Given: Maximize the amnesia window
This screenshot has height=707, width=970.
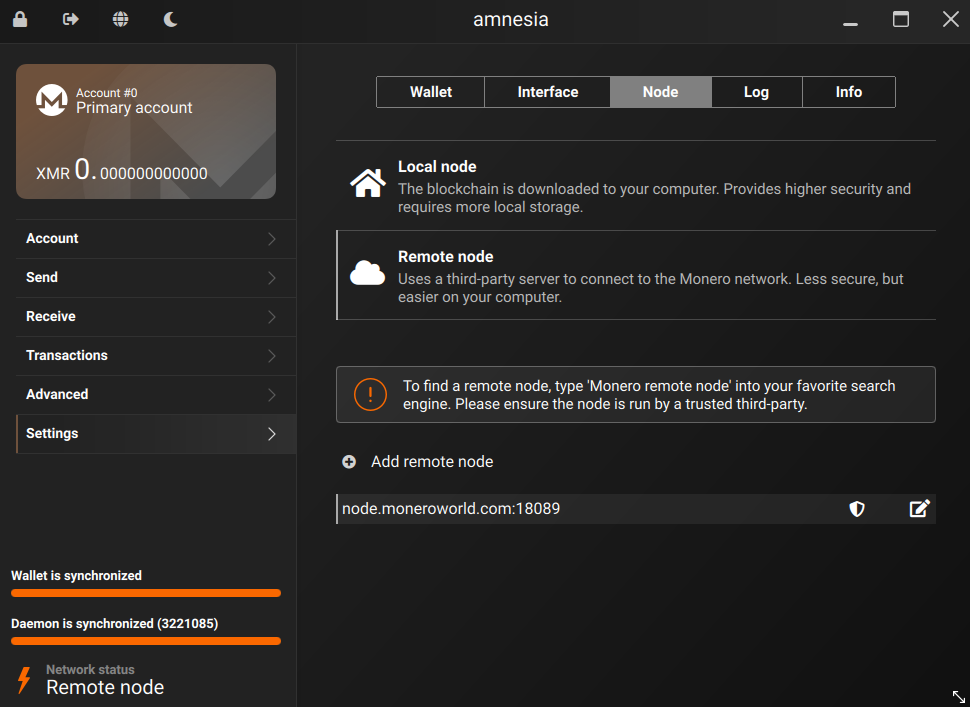Looking at the screenshot, I should (901, 19).
